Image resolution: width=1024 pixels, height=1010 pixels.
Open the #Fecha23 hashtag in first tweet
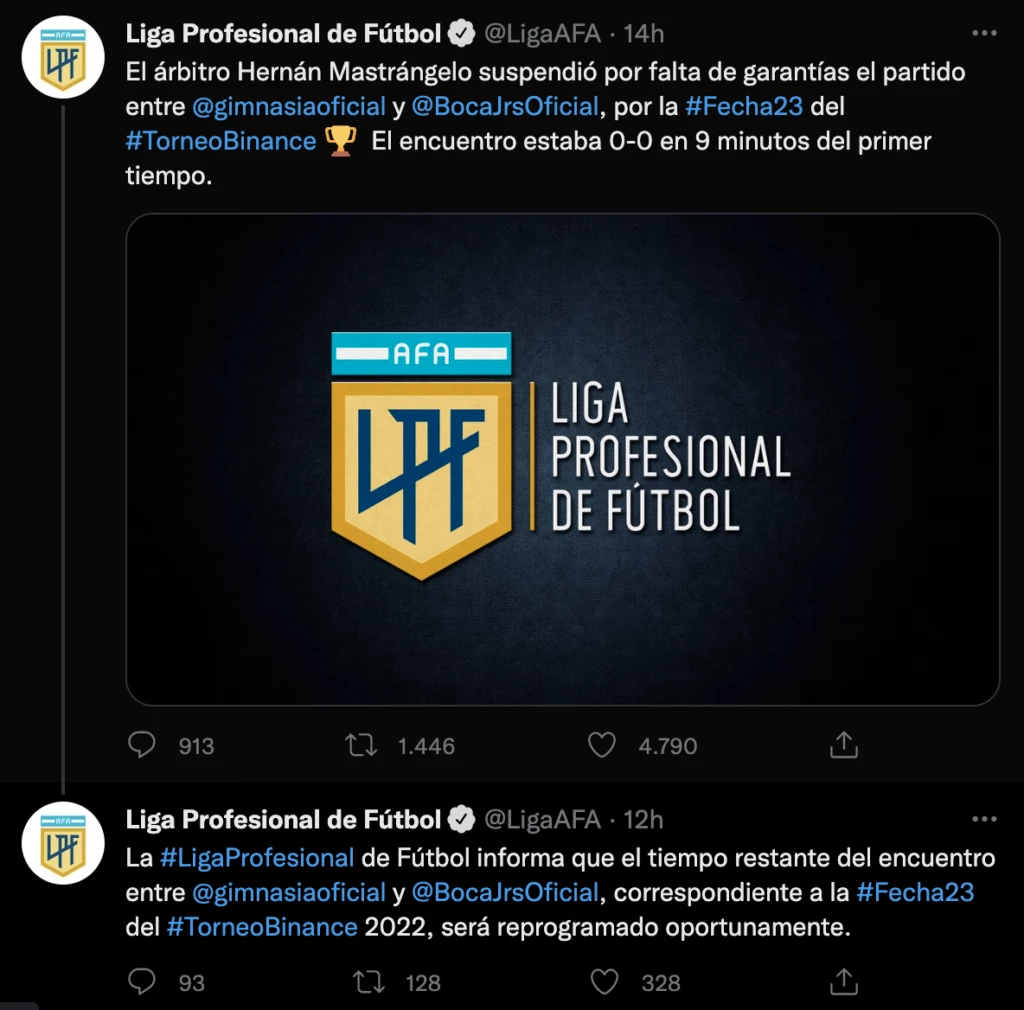pyautogui.click(x=744, y=107)
